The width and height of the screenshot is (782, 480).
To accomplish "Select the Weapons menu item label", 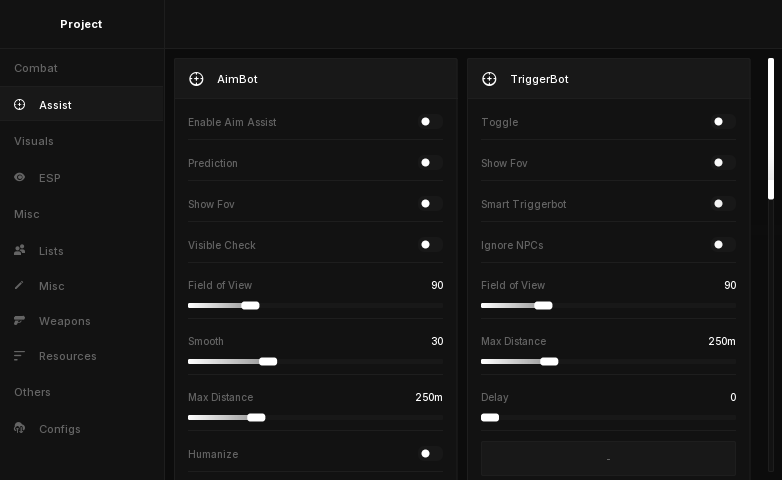I will tap(64, 321).
